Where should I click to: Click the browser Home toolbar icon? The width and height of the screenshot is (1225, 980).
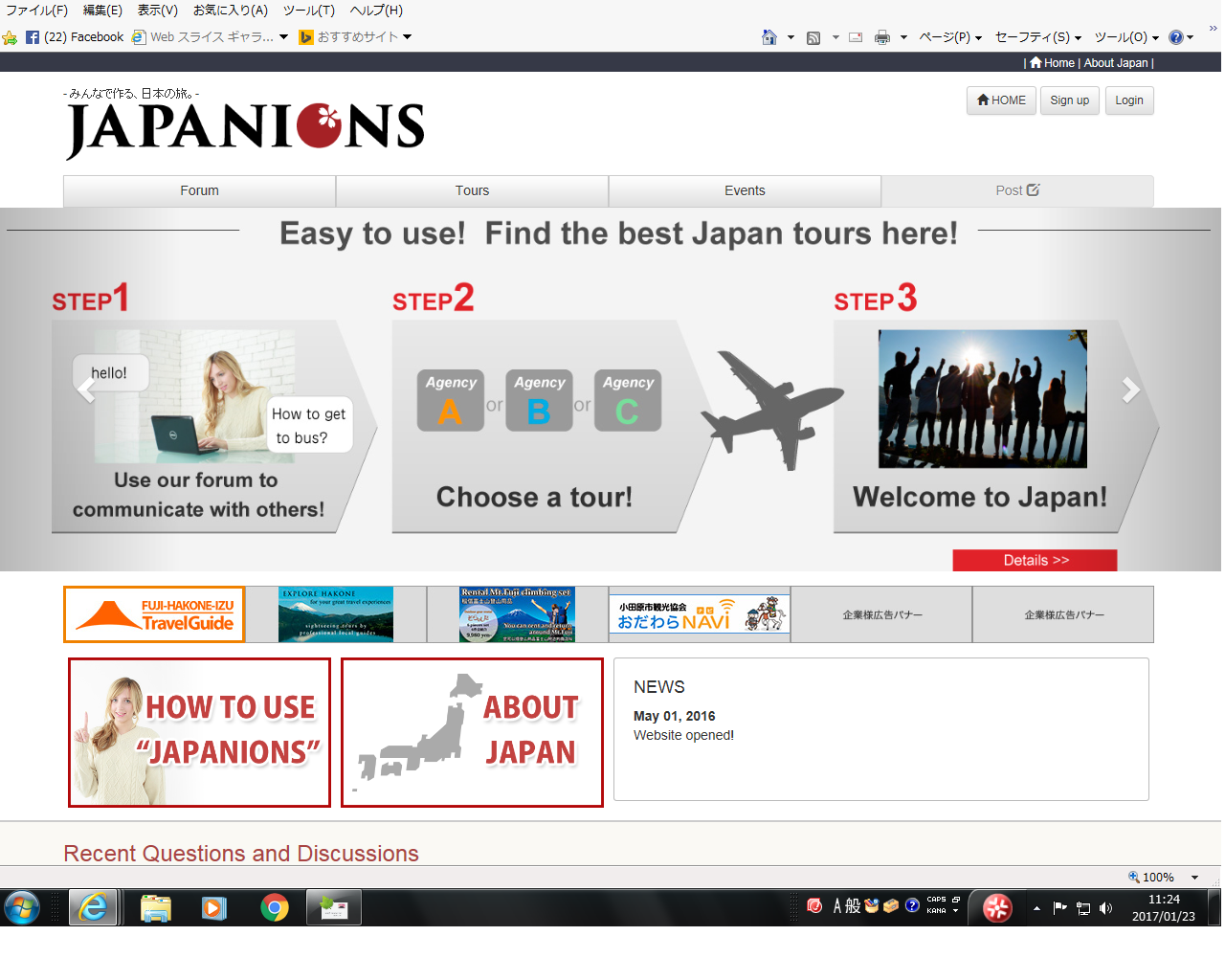tap(769, 37)
